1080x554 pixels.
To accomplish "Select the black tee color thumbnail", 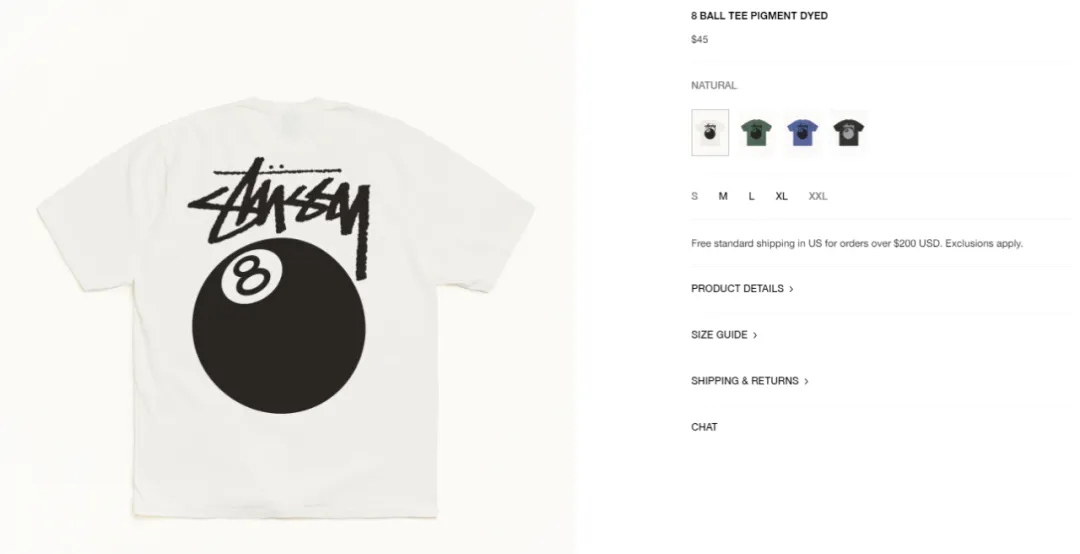I will [x=849, y=132].
